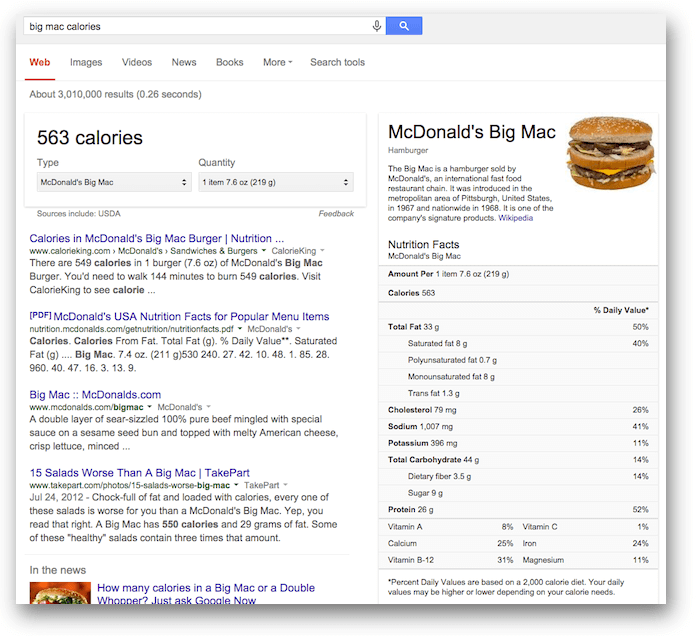Switch to the Videos tab

(x=137, y=62)
